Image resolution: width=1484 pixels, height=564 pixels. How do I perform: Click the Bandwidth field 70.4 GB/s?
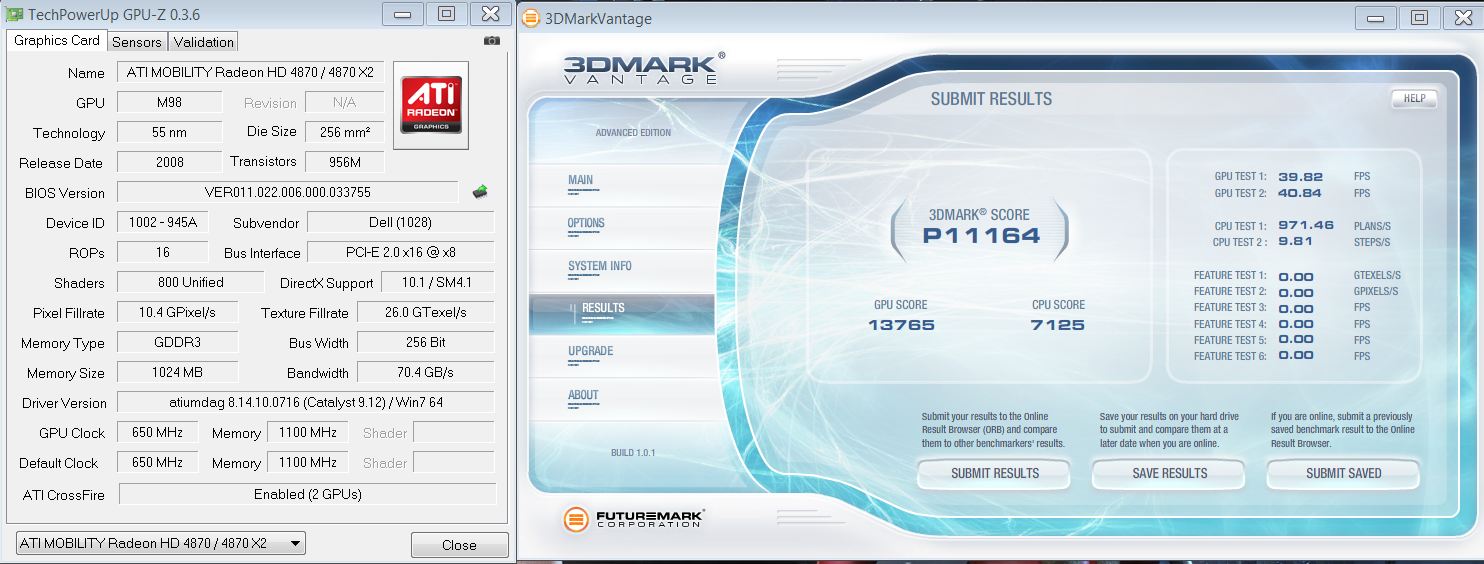(426, 372)
